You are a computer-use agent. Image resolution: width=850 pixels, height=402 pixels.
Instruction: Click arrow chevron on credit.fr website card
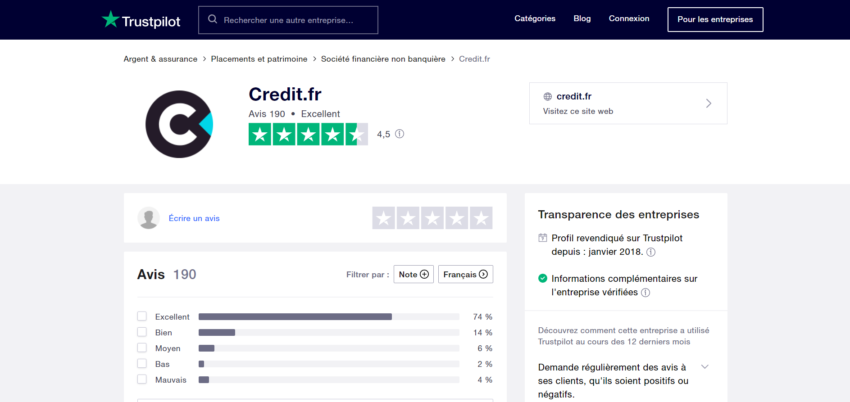709,103
